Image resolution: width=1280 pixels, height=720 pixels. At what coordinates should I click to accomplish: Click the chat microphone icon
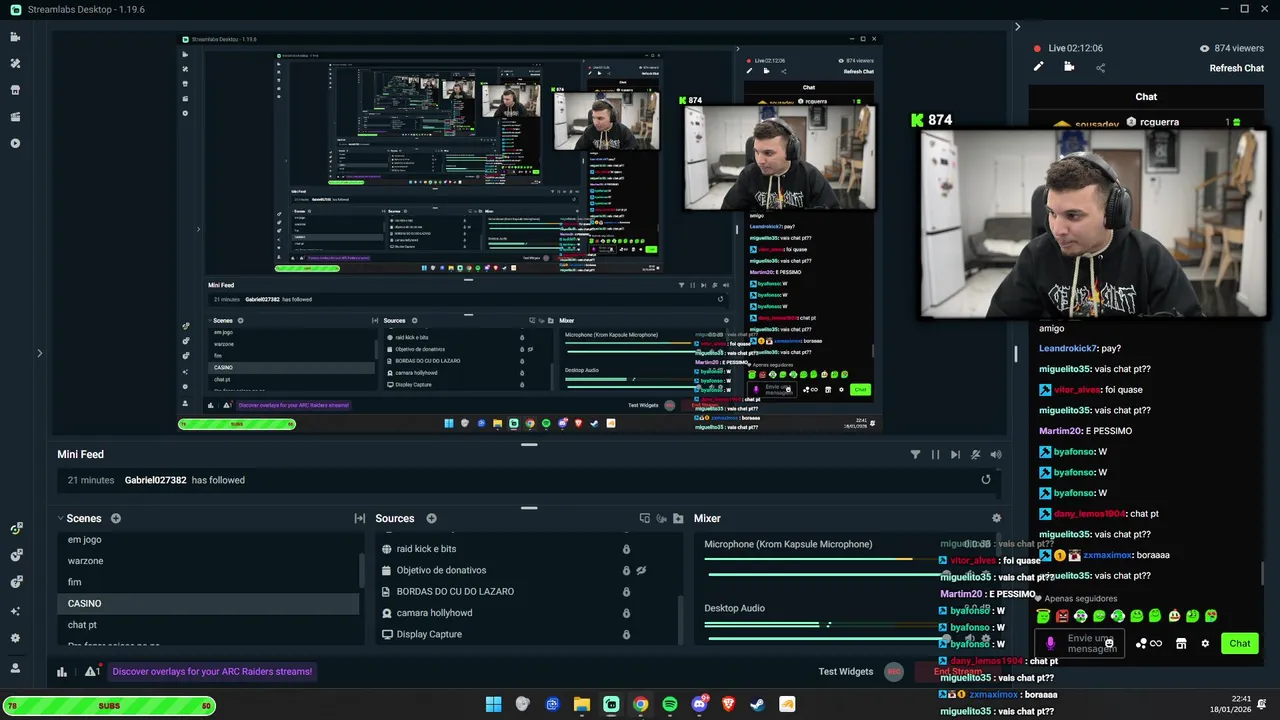pyautogui.click(x=1050, y=643)
